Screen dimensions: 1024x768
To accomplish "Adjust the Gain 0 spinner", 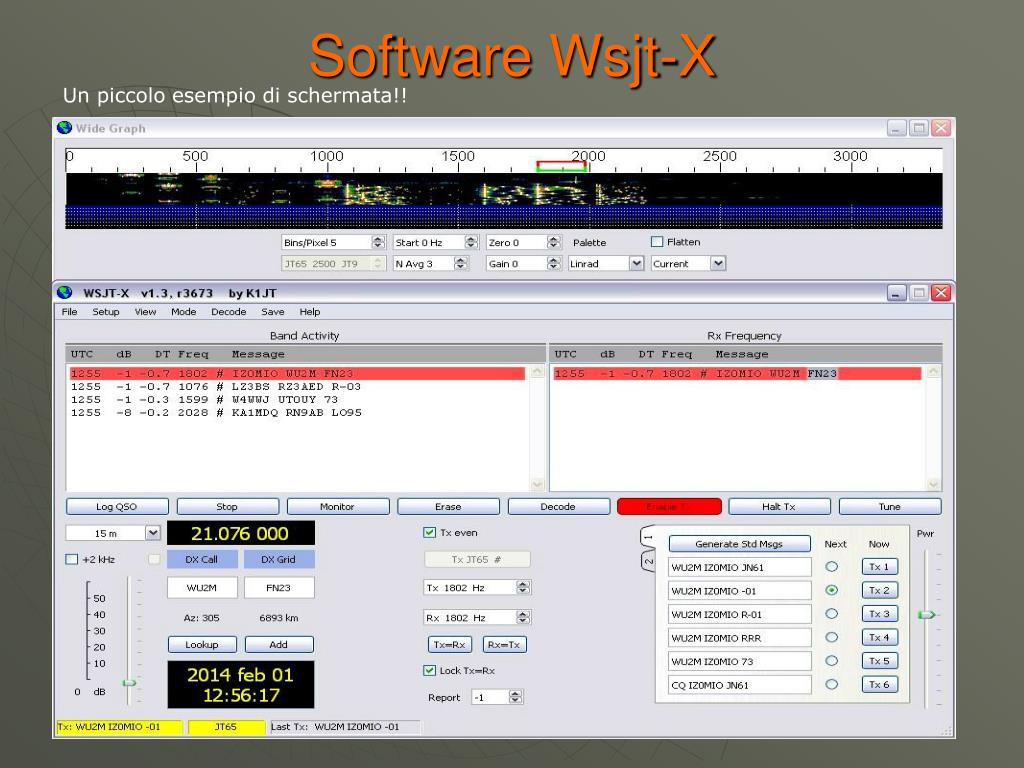I will (554, 263).
